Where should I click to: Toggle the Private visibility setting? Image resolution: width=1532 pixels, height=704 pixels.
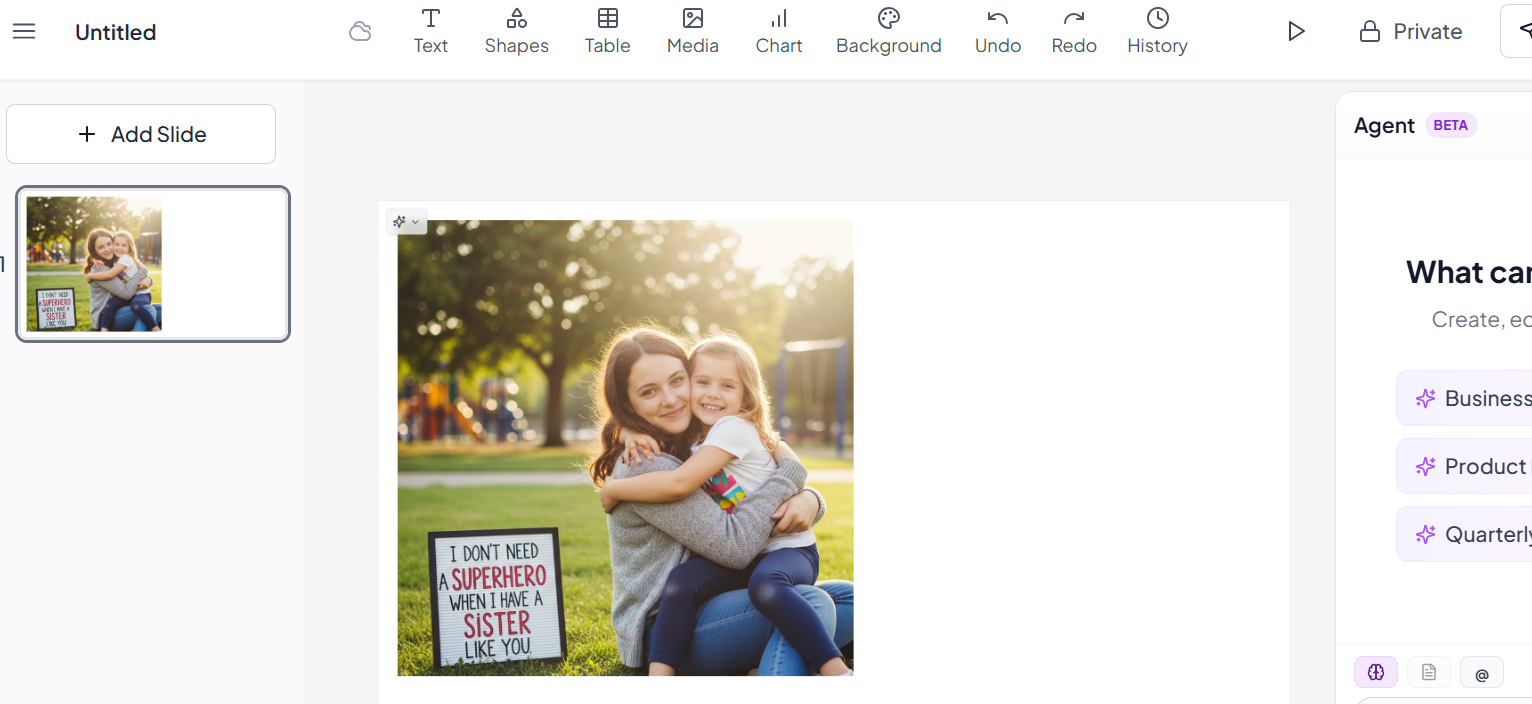pyautogui.click(x=1411, y=32)
